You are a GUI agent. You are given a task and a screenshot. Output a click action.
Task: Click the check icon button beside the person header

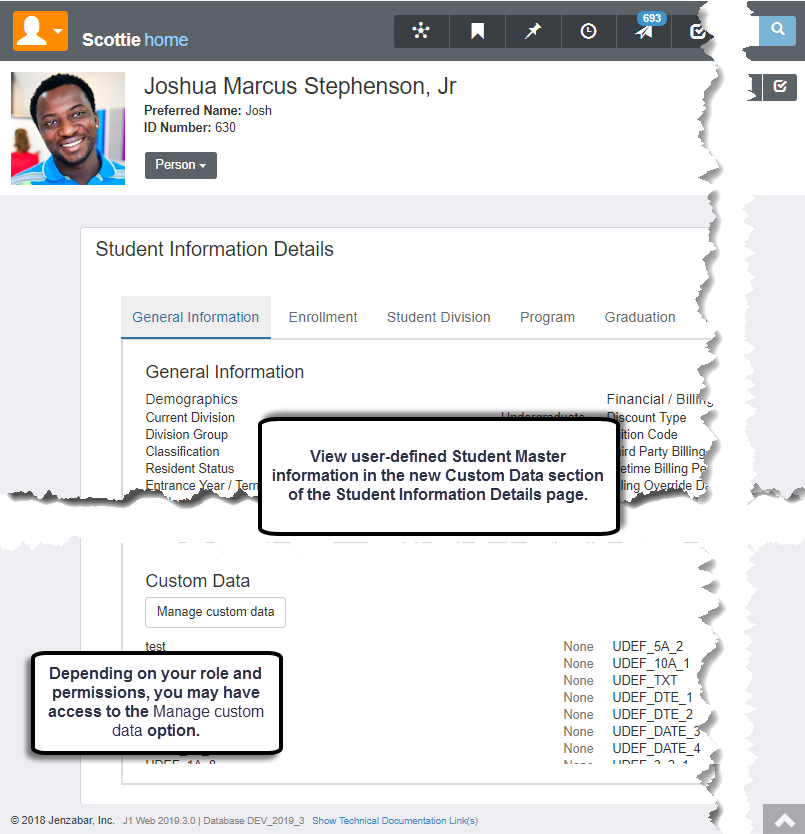coord(780,88)
